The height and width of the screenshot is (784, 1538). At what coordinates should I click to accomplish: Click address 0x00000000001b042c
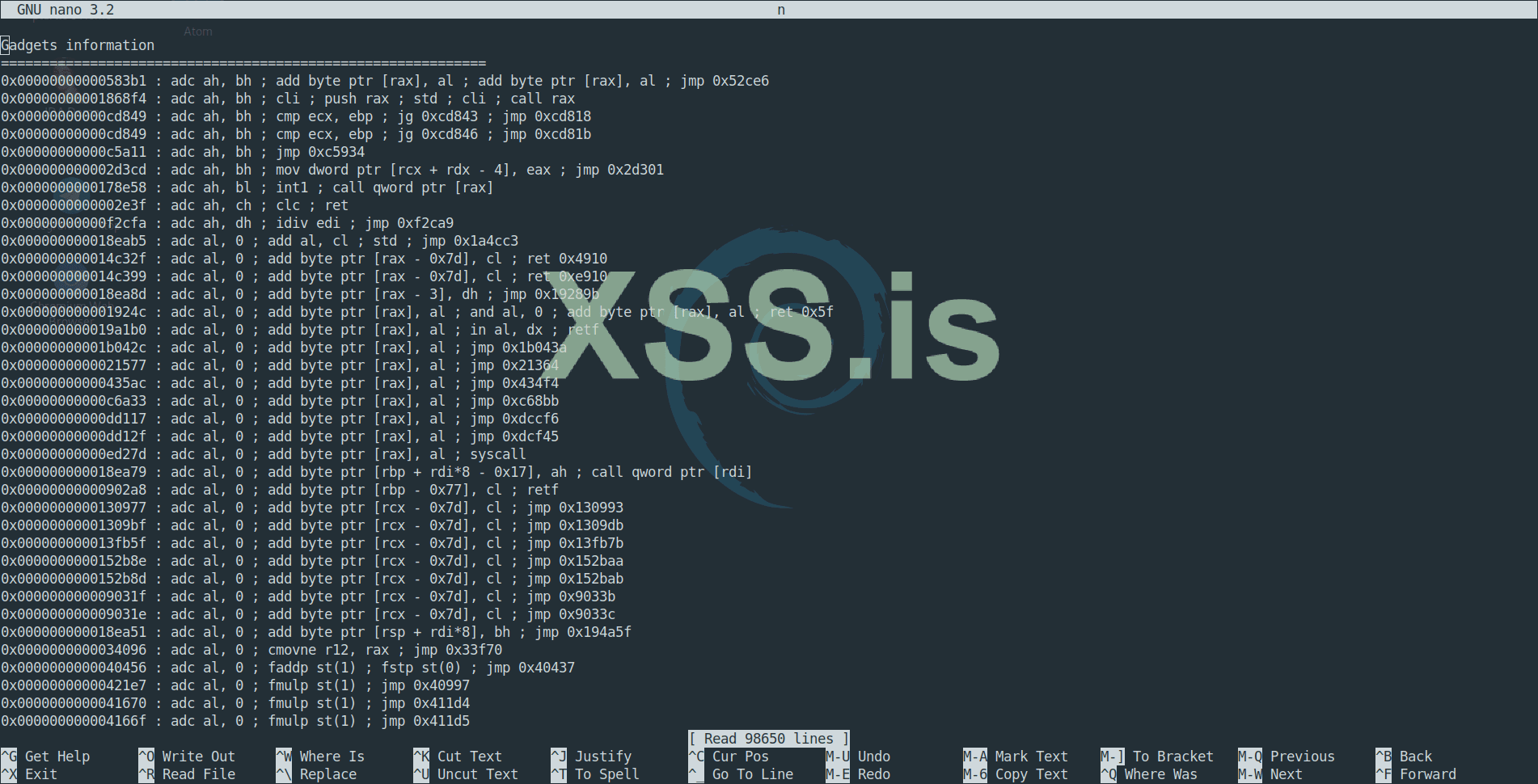[74, 348]
